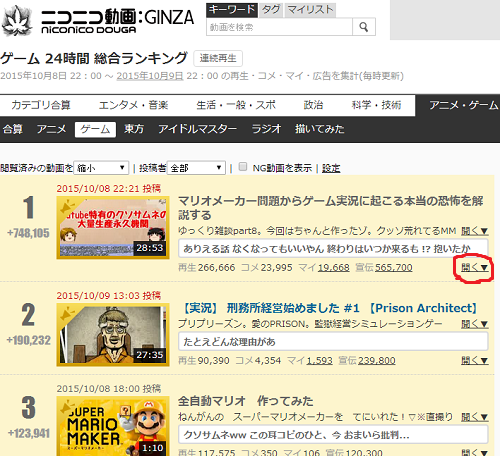
Task: Select the タグ search tab
Action: click(x=271, y=10)
